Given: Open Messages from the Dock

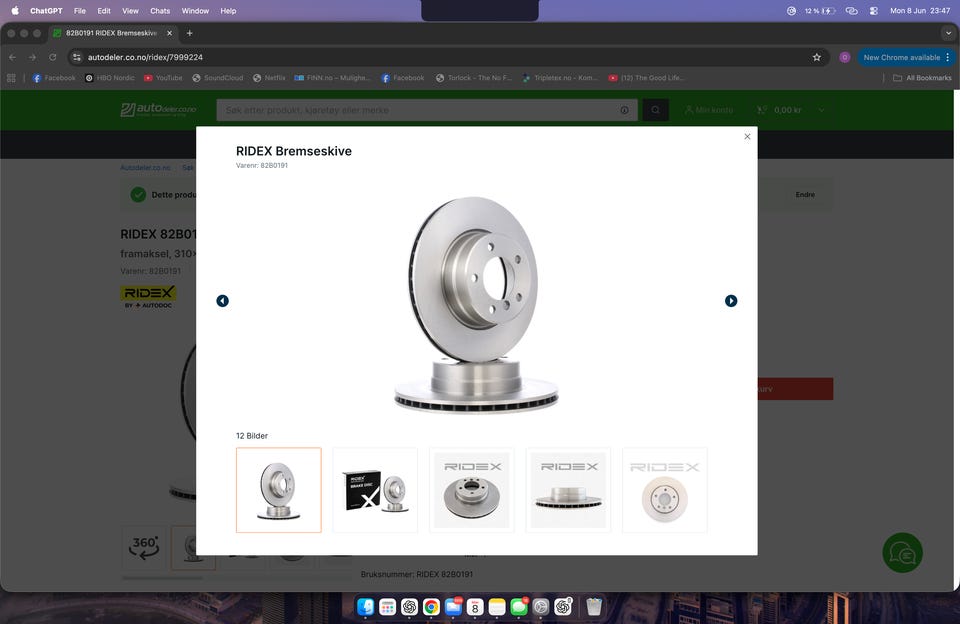Looking at the screenshot, I should [519, 606].
